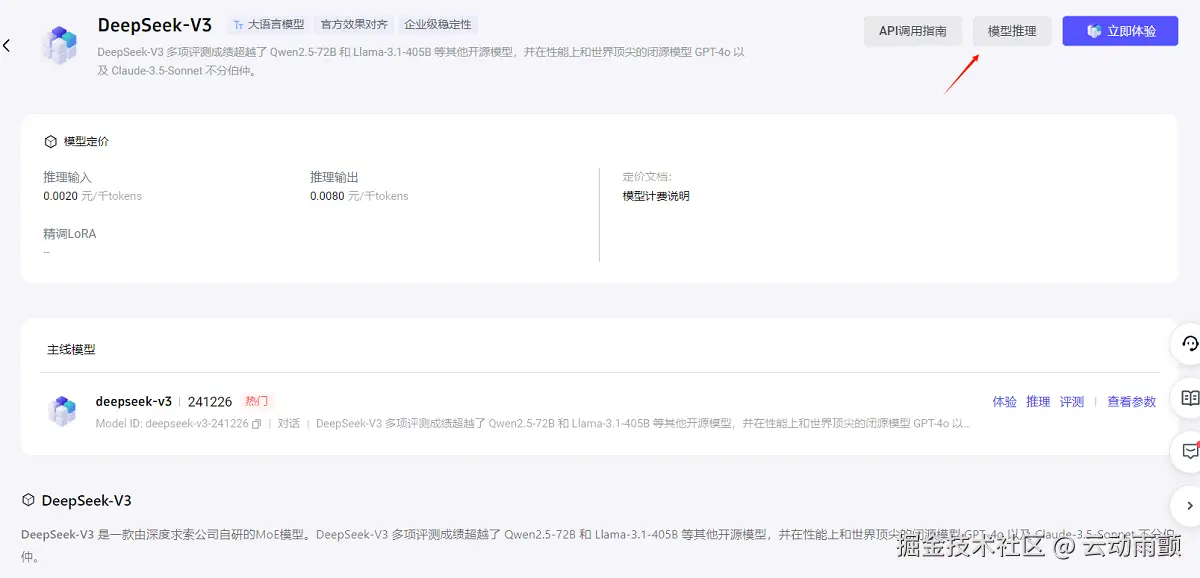
Task: Click the model pricing hexagon icon
Action: 50,142
